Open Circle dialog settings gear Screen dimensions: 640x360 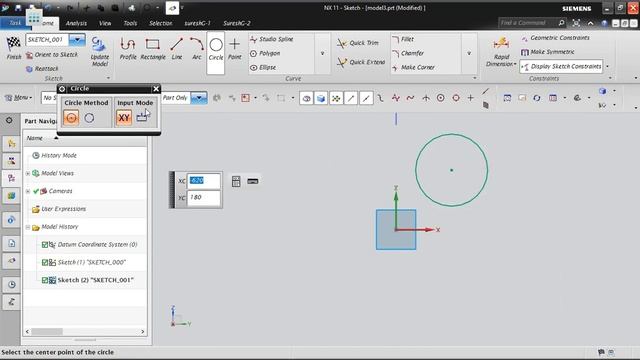(62, 89)
